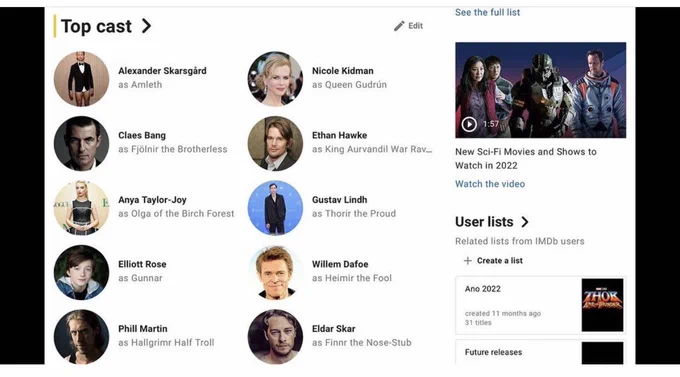
Task: Click the pencil Edit icon
Action: point(399,26)
